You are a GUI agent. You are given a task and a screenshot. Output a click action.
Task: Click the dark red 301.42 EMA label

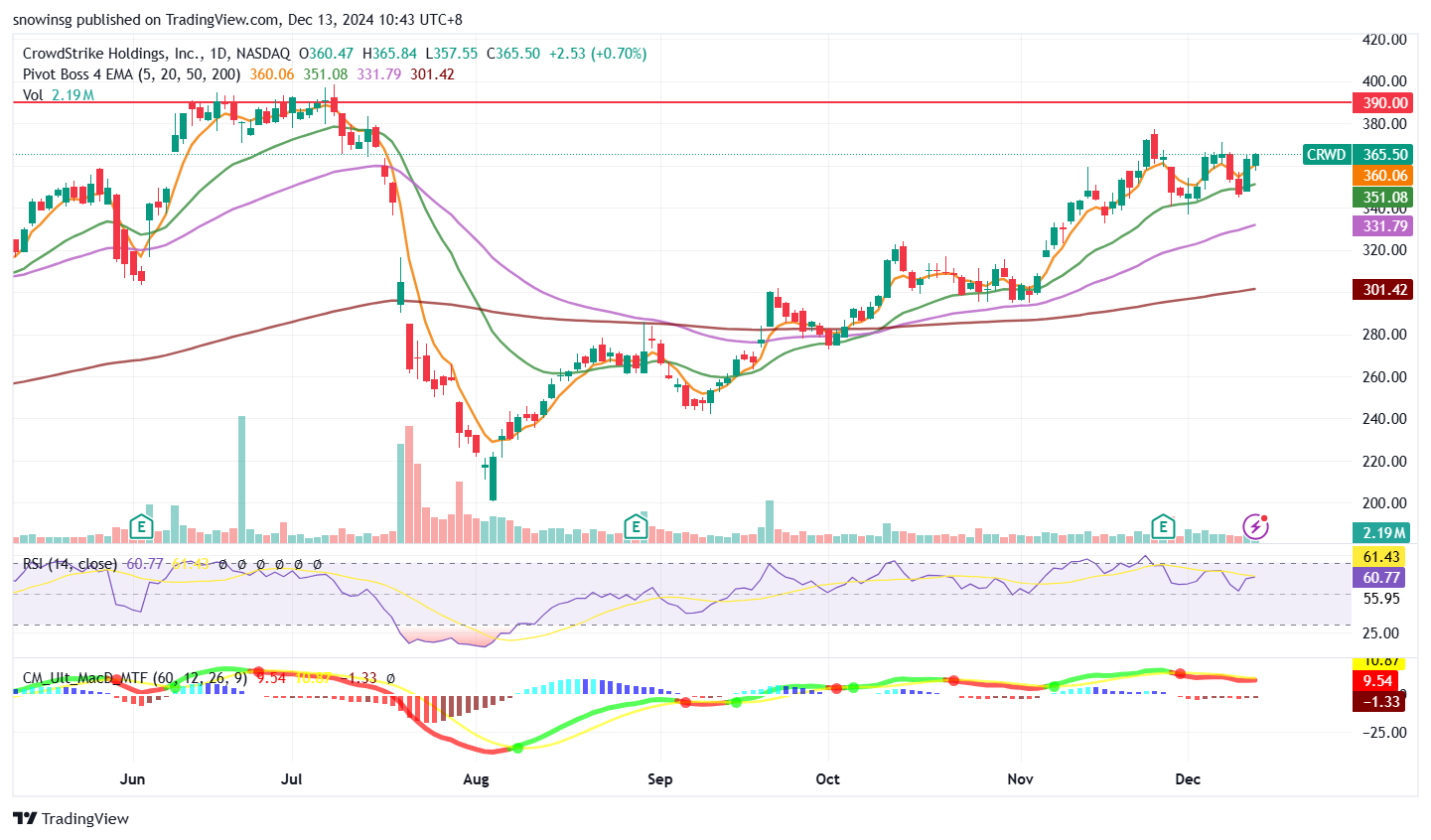click(x=1384, y=290)
